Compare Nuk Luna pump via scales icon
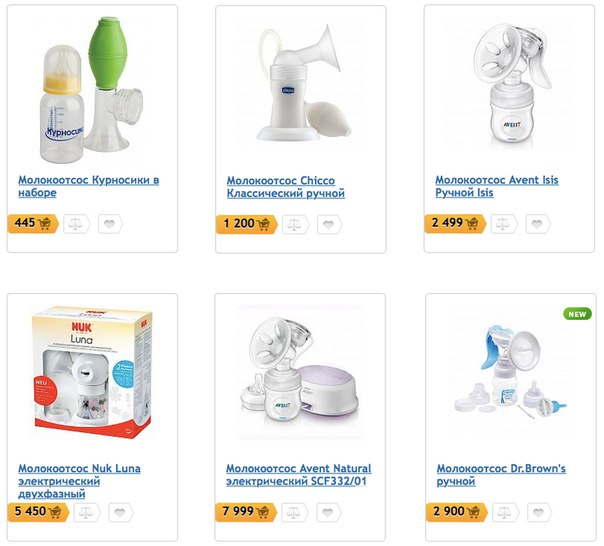This screenshot has height=546, width=604. [x=87, y=512]
